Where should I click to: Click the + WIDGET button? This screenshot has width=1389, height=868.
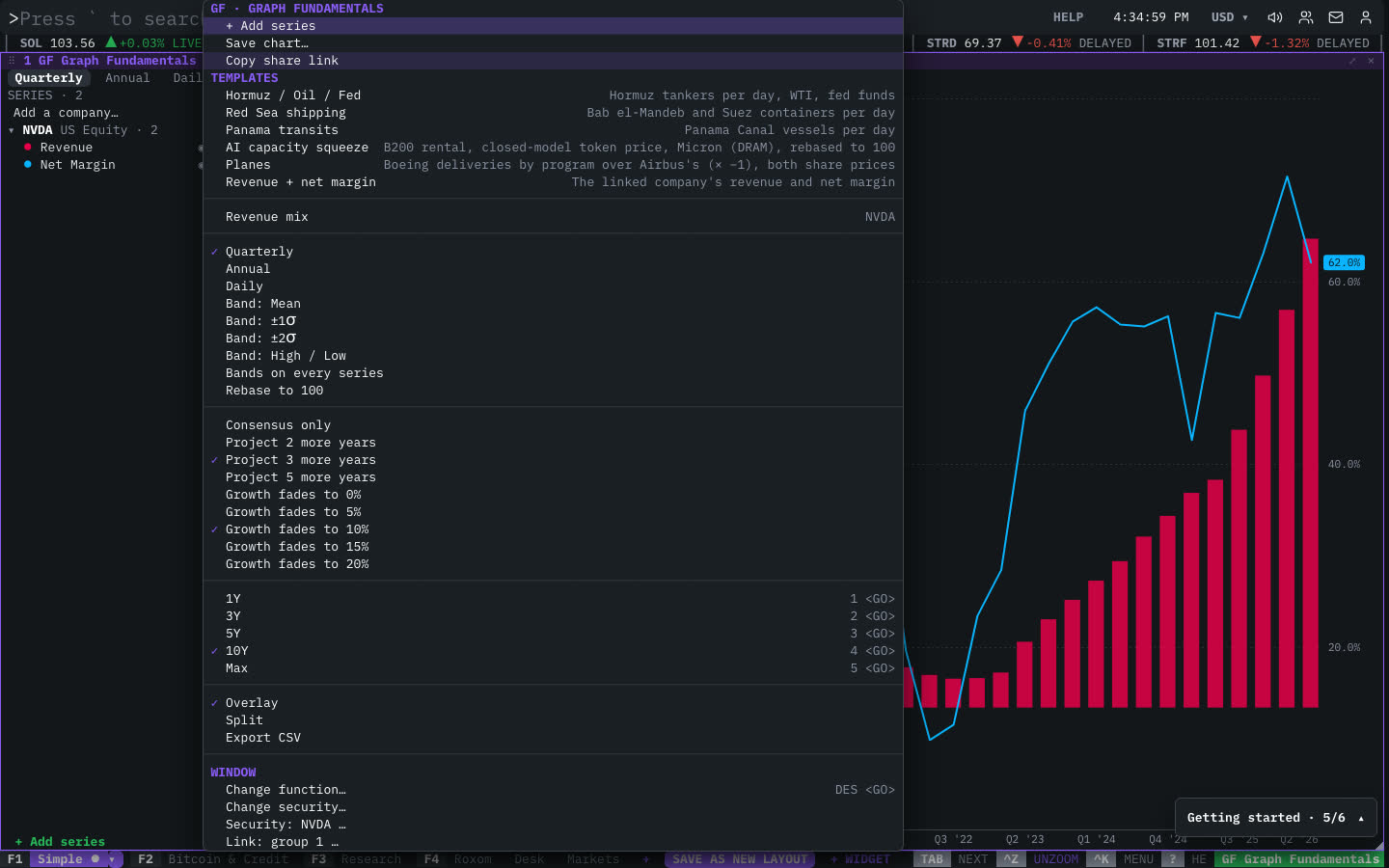(859, 859)
